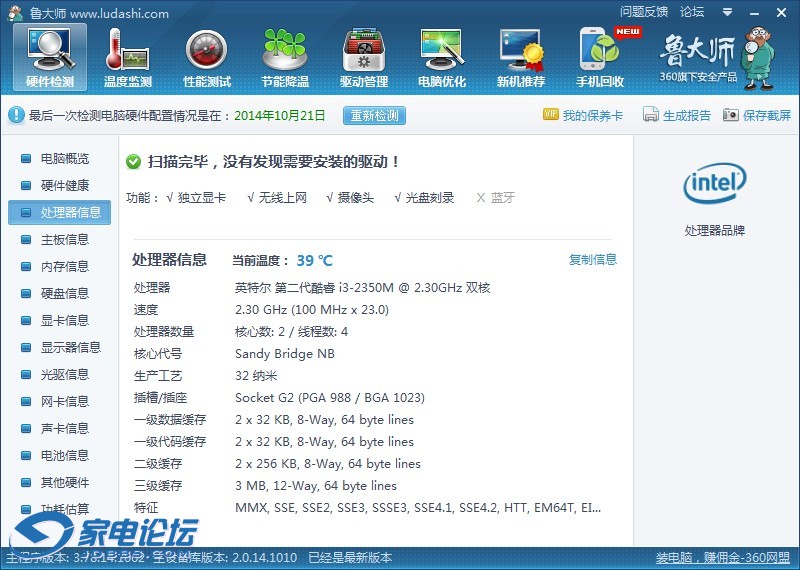Open the title bar main menu dropdown
The height and width of the screenshot is (570, 800).
(x=727, y=13)
